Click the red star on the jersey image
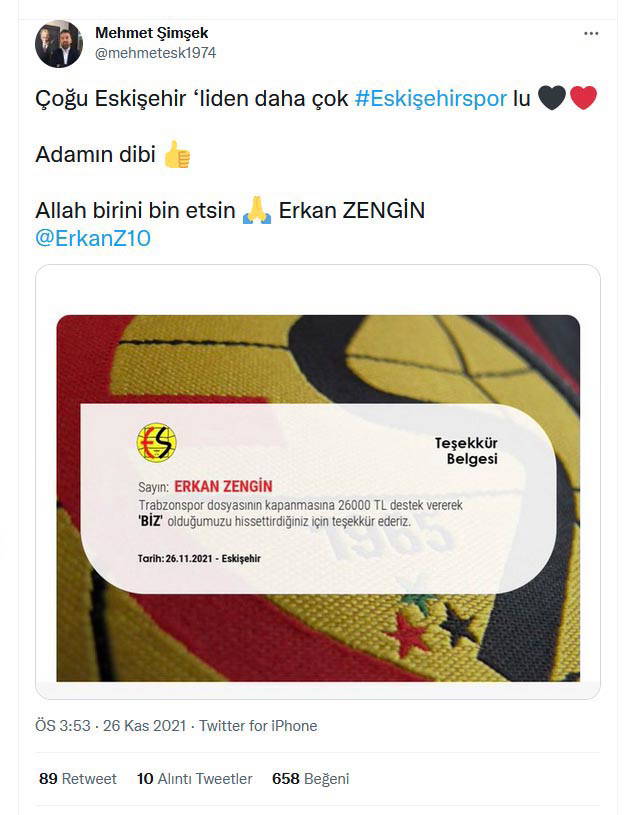 408,634
